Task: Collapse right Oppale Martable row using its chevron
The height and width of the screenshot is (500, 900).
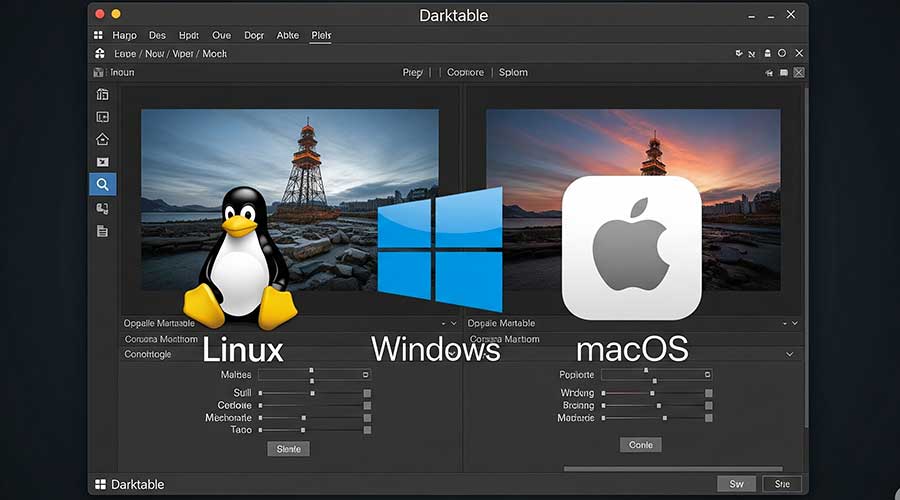Action: [794, 324]
